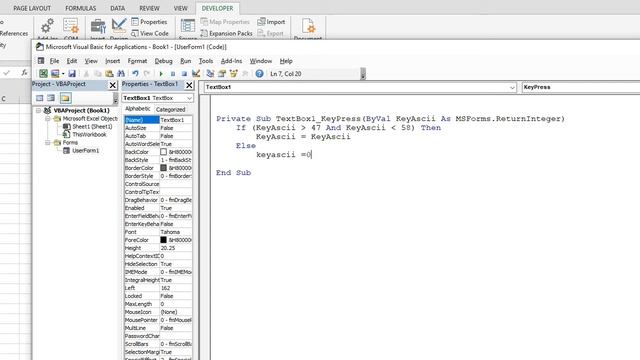Click the Locked property row

(x=158, y=296)
